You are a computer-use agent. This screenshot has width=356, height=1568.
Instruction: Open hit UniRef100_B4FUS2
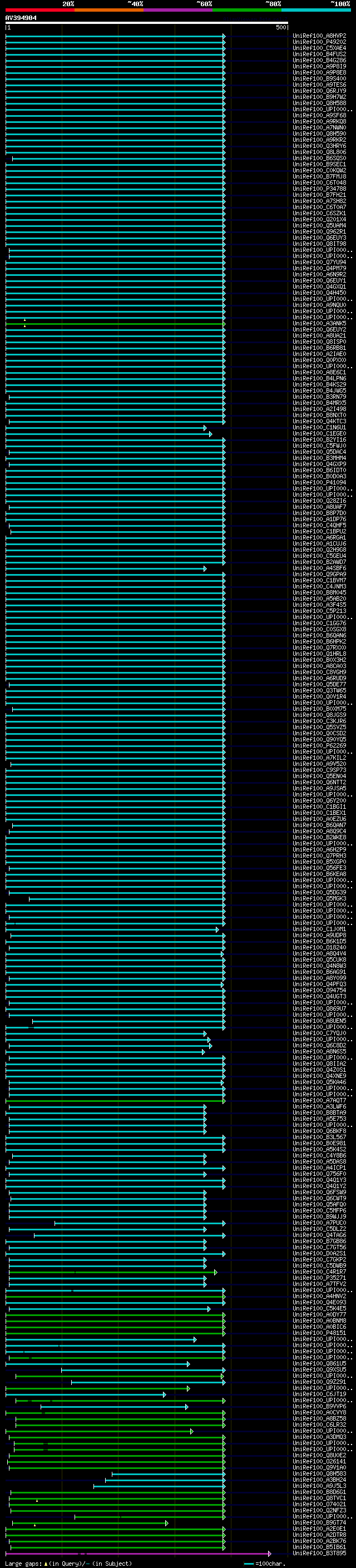[x=319, y=54]
